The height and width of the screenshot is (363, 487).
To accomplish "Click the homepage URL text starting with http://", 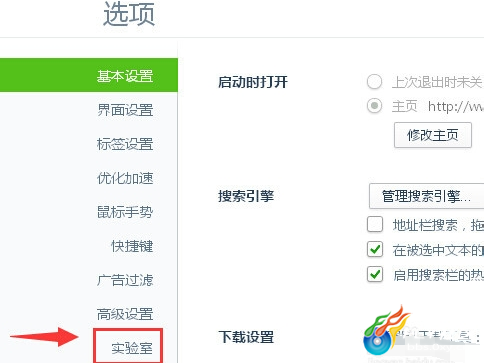I will point(456,107).
